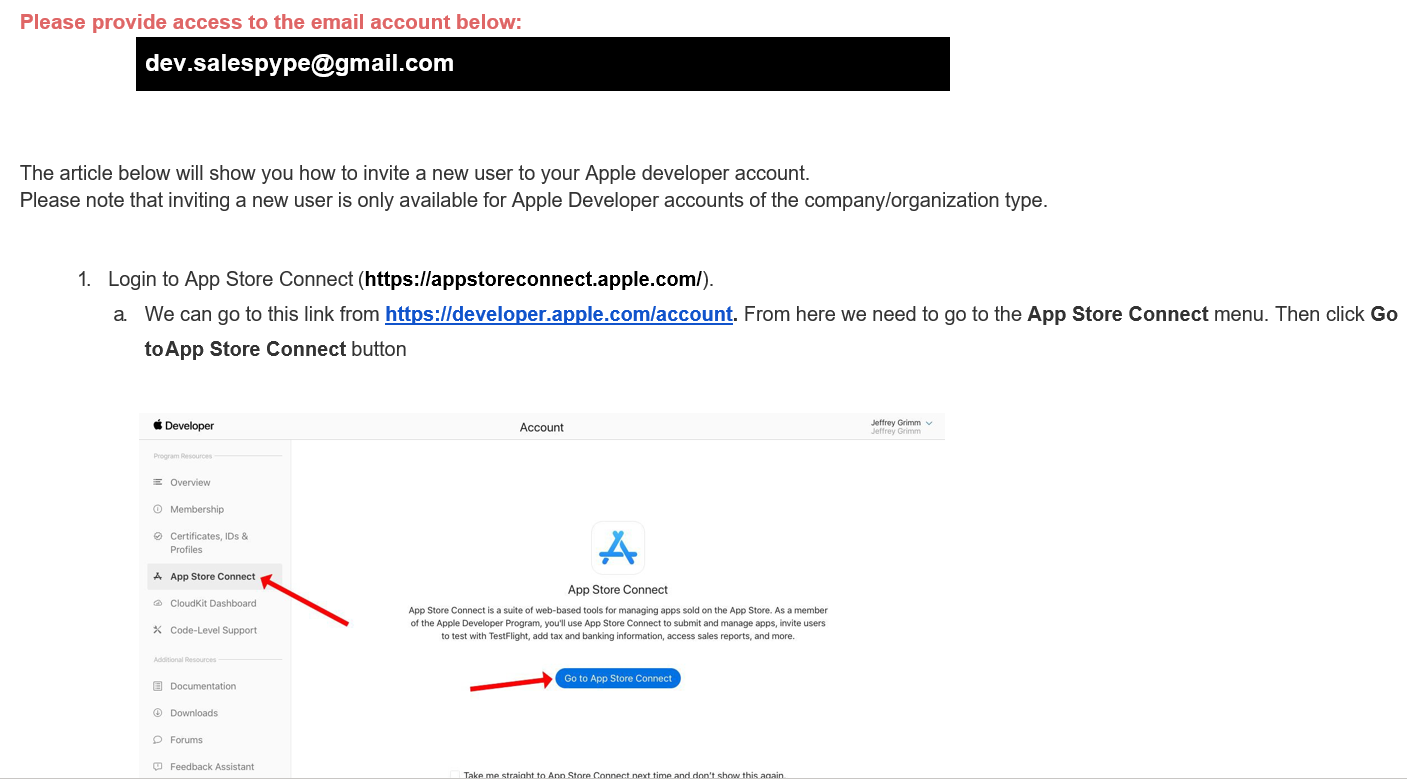Viewport: 1407px width, 779px height.
Task: Click the Program Resources section label
Action: pos(182,456)
